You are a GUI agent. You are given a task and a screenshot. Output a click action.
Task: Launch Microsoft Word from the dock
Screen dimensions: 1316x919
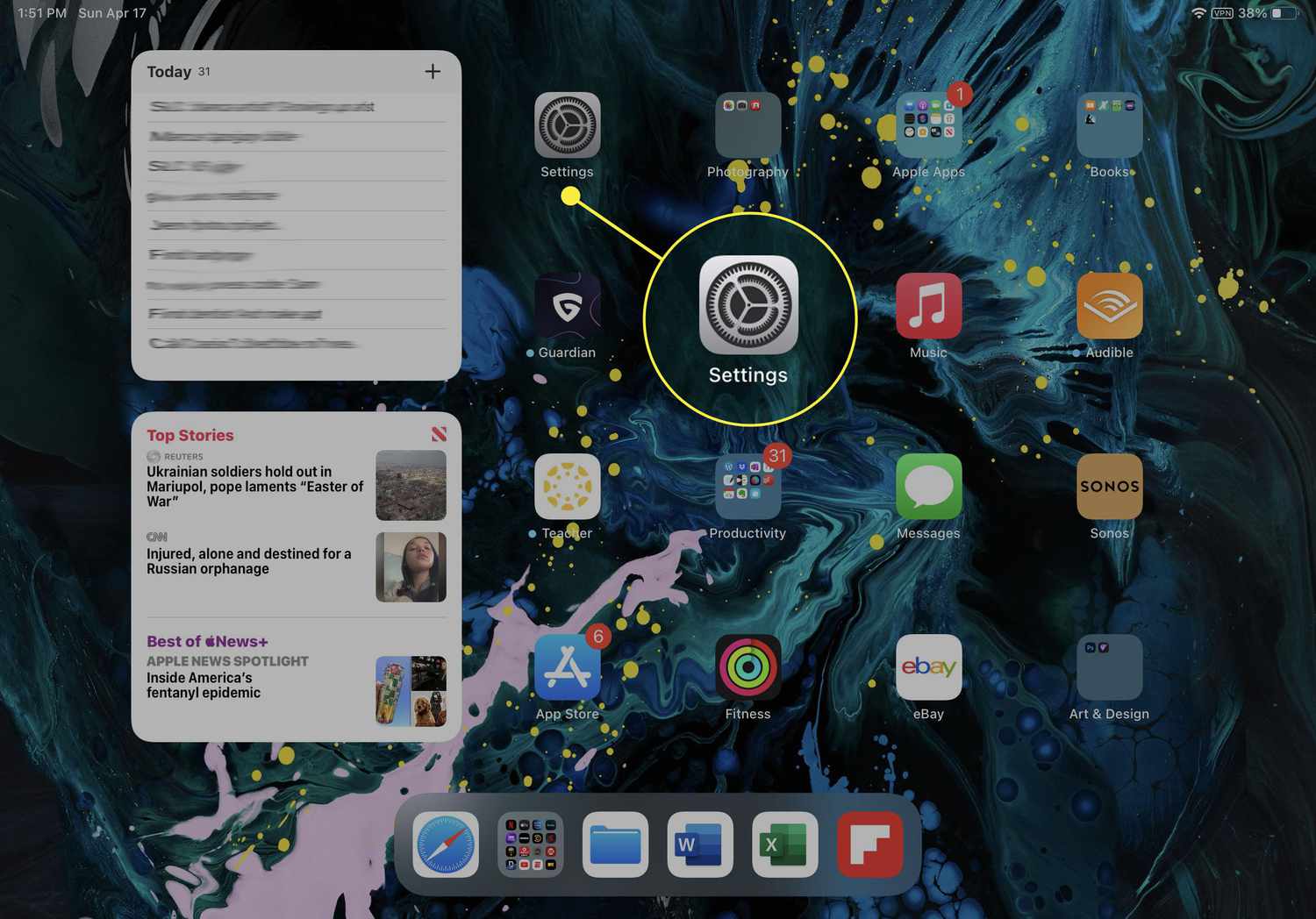coord(699,844)
